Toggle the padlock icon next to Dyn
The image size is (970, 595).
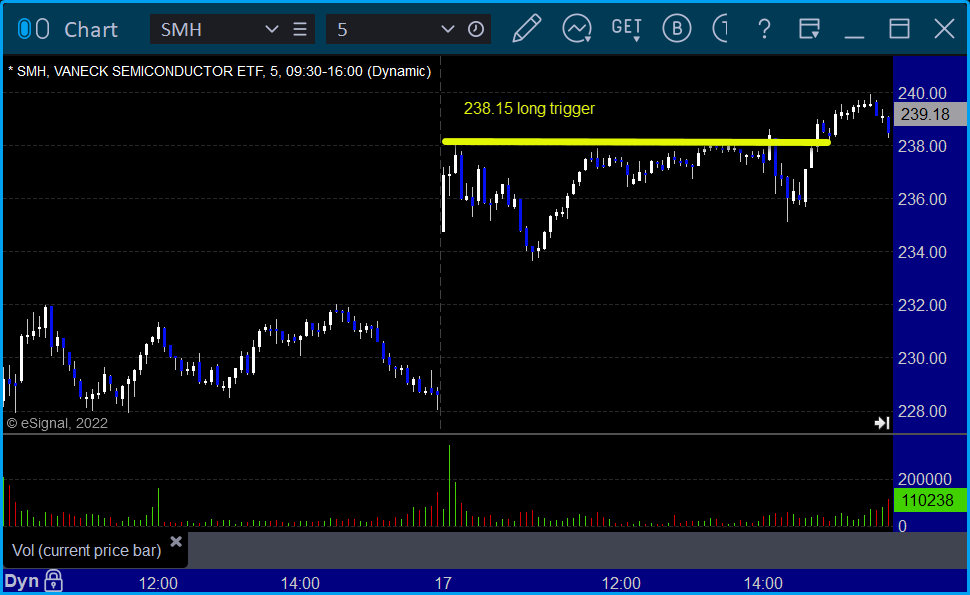click(x=54, y=581)
